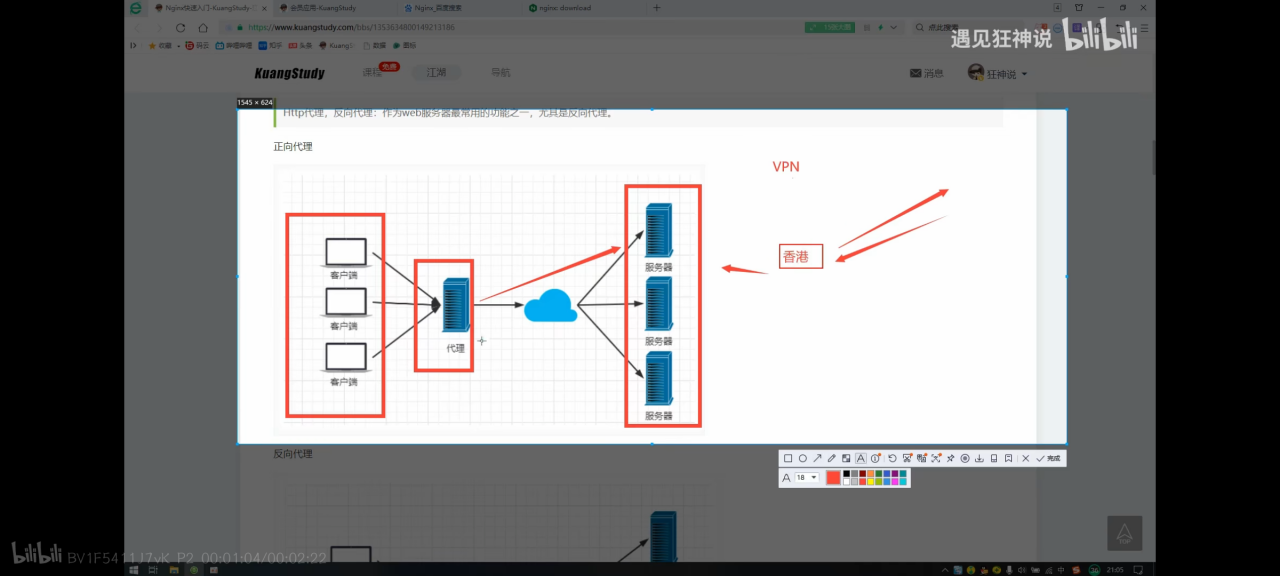Cancel the screenshot with X icon

tap(1025, 458)
